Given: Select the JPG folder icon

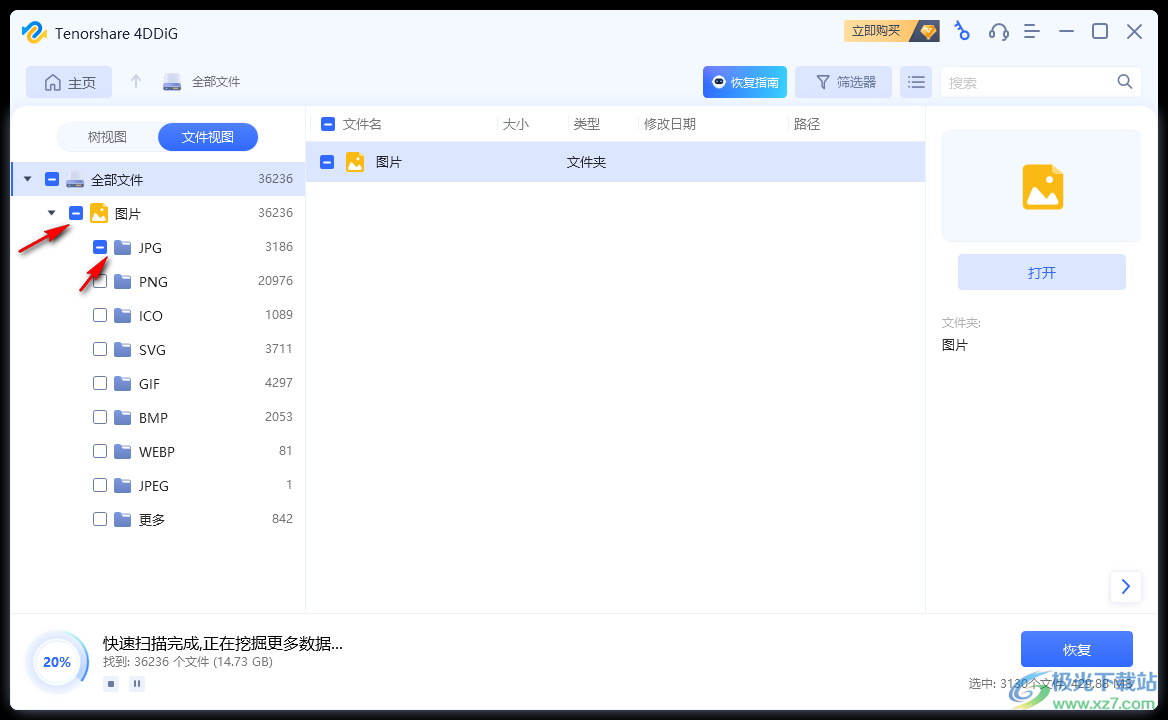Looking at the screenshot, I should [x=123, y=247].
